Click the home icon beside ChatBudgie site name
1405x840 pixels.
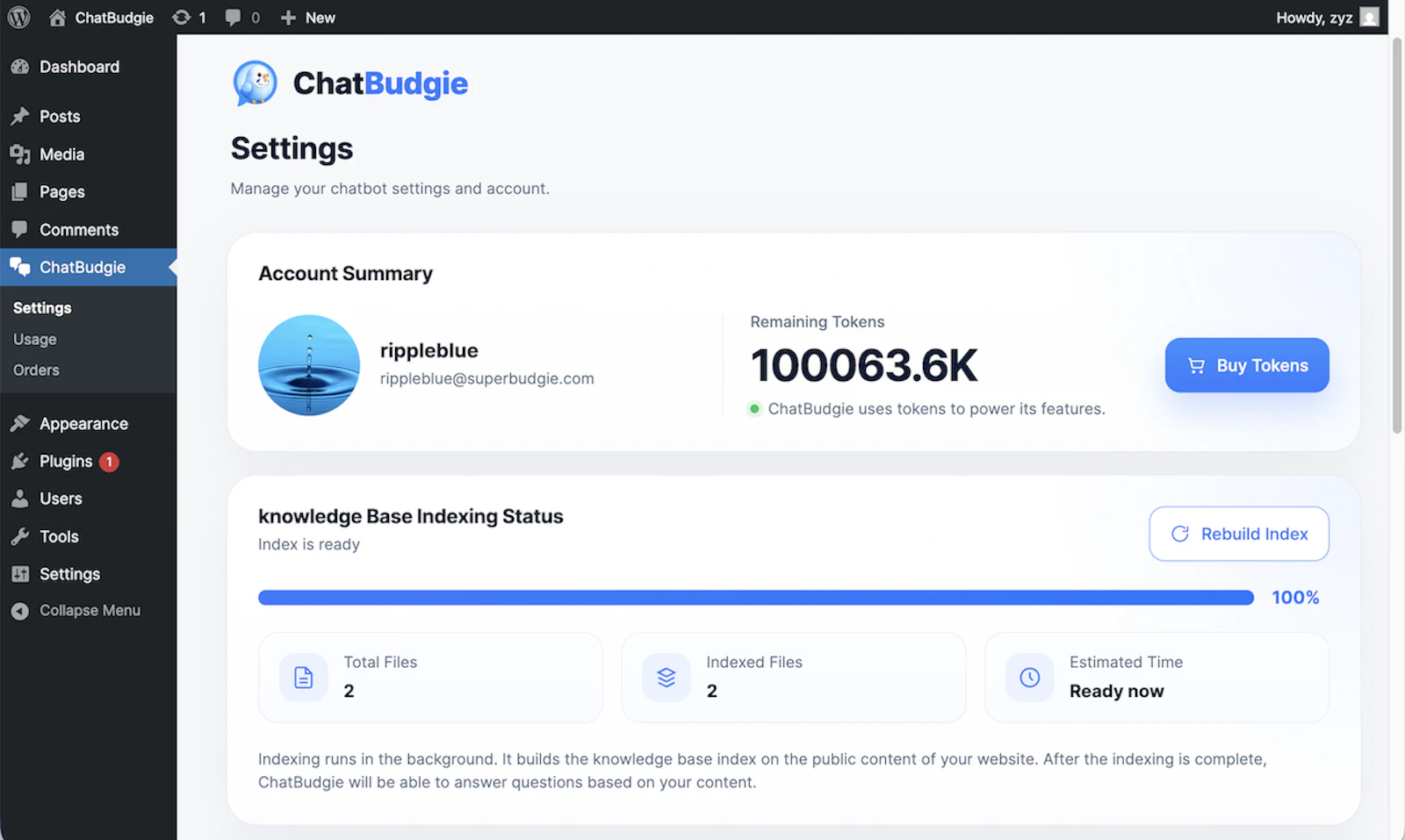[58, 18]
